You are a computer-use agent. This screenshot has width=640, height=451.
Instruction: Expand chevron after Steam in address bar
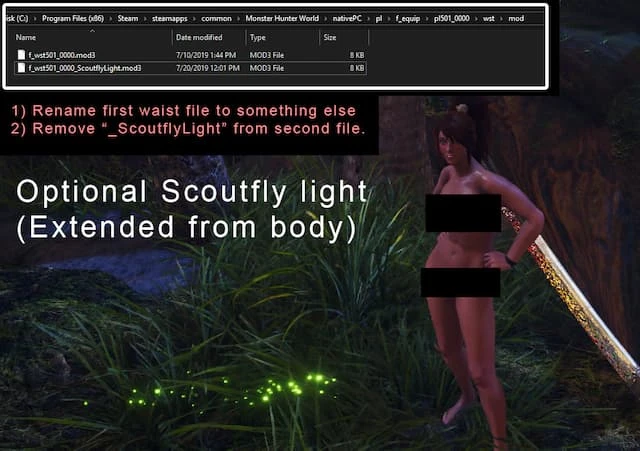[145, 19]
